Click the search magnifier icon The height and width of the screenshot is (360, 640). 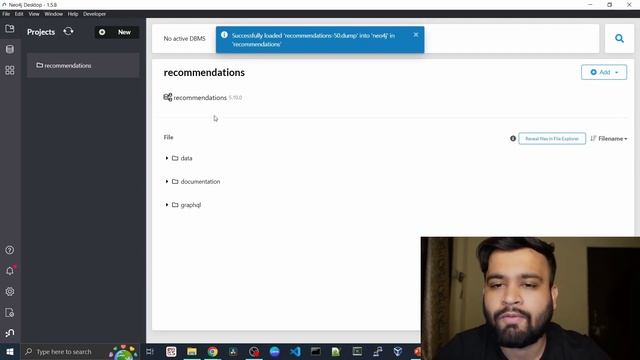[x=619, y=38]
